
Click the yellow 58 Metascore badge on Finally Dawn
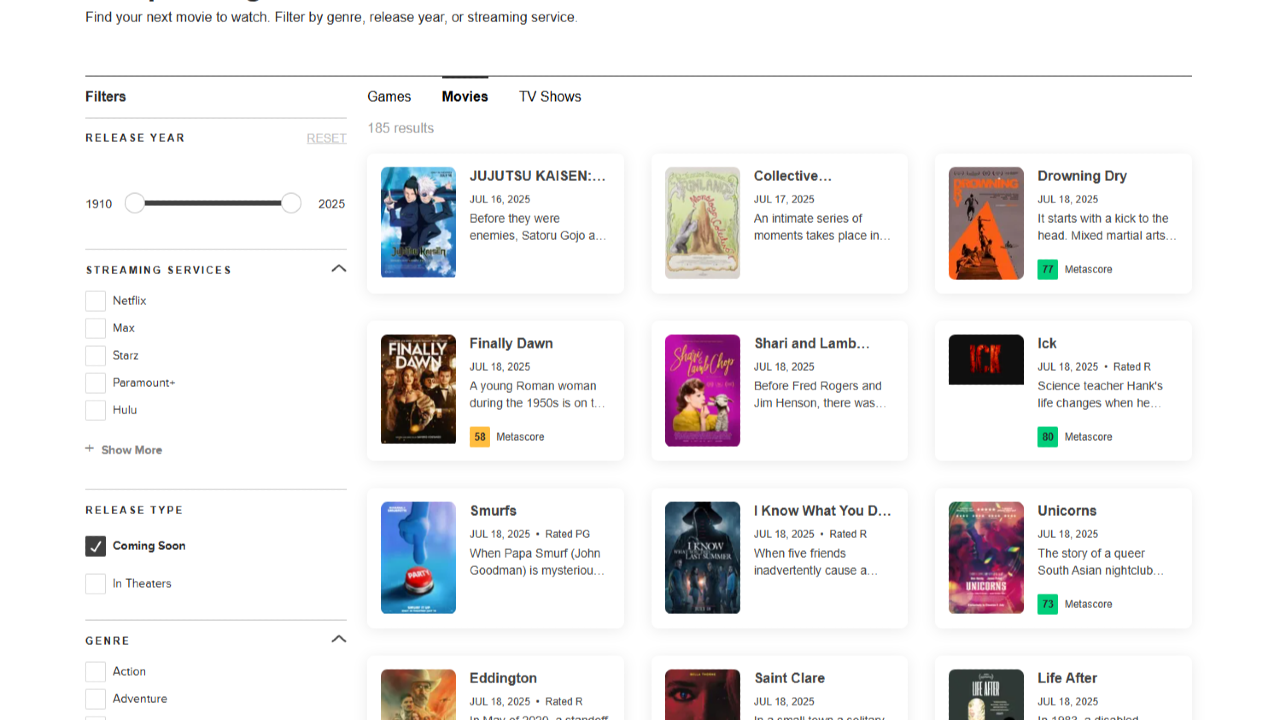click(480, 437)
